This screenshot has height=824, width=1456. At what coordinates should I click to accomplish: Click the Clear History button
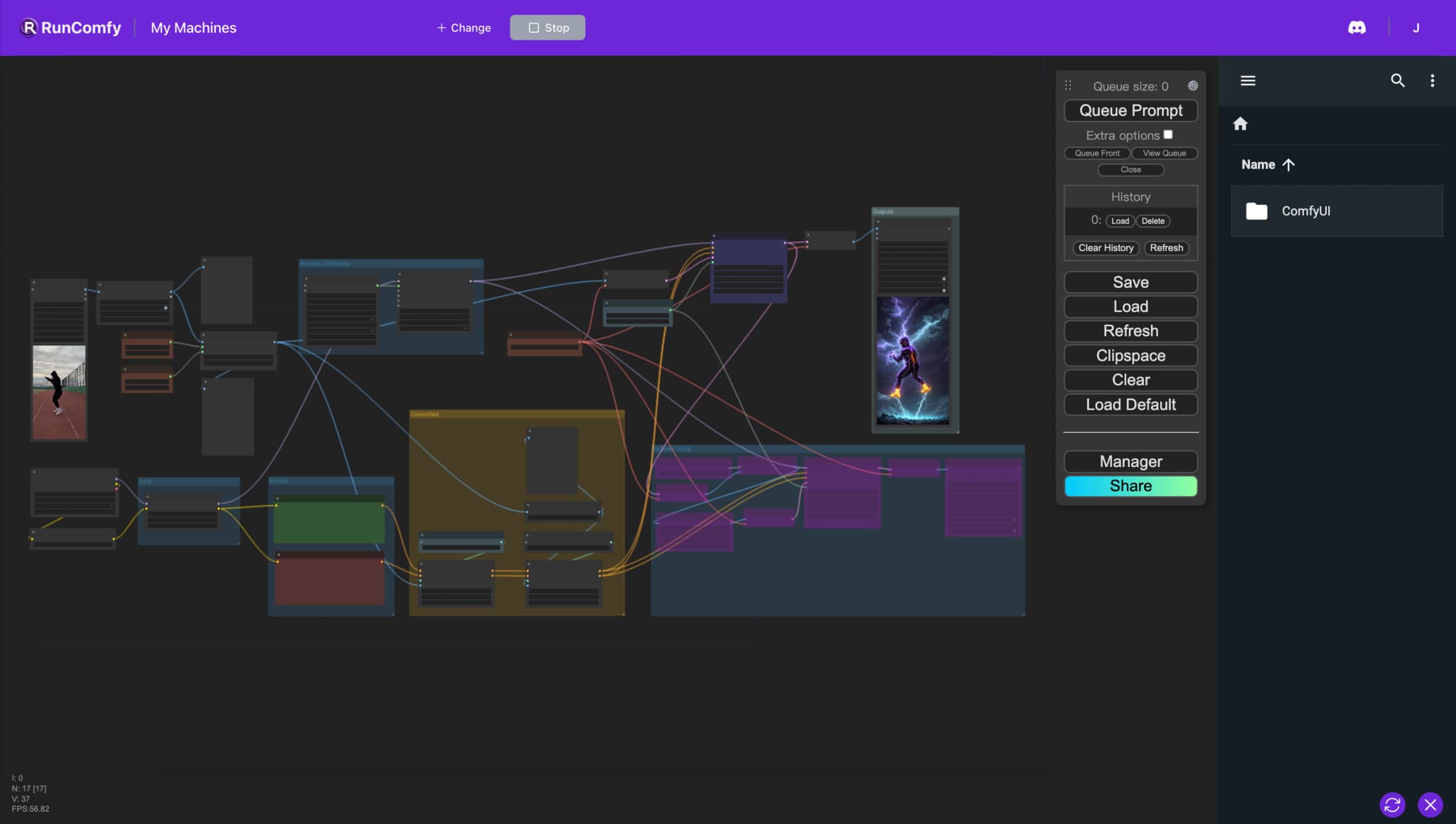1106,247
